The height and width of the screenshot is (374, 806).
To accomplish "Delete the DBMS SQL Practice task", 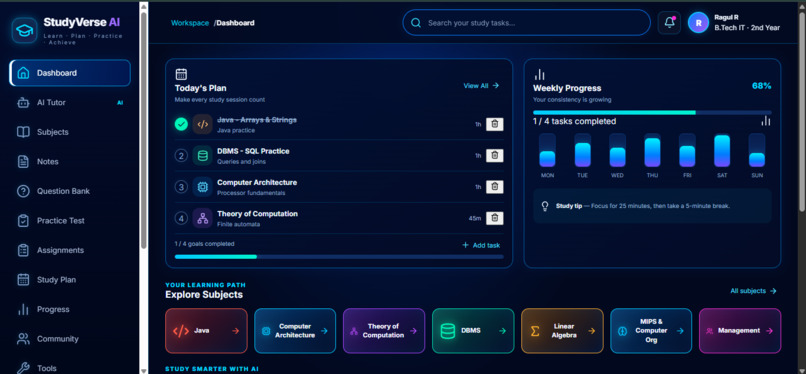I will [x=494, y=155].
